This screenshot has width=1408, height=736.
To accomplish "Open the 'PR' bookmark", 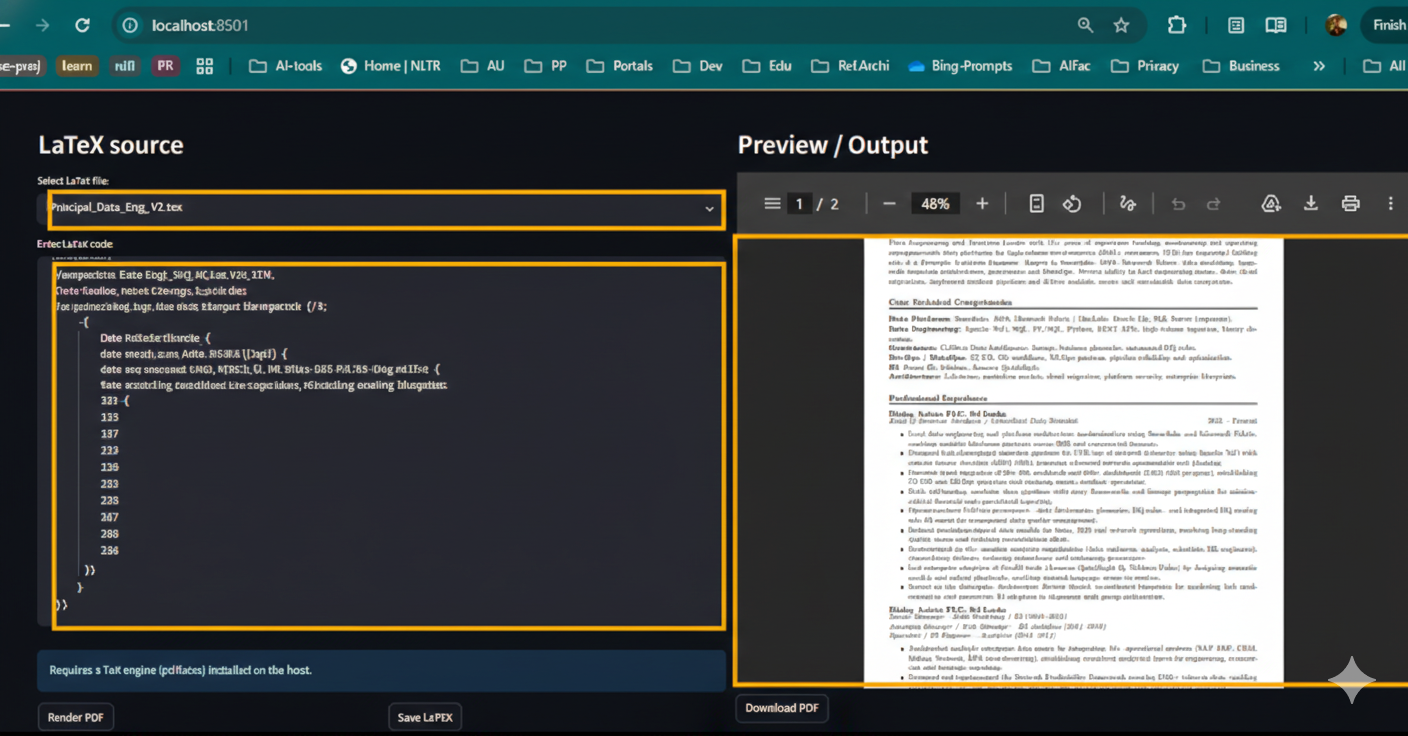I will (165, 66).
